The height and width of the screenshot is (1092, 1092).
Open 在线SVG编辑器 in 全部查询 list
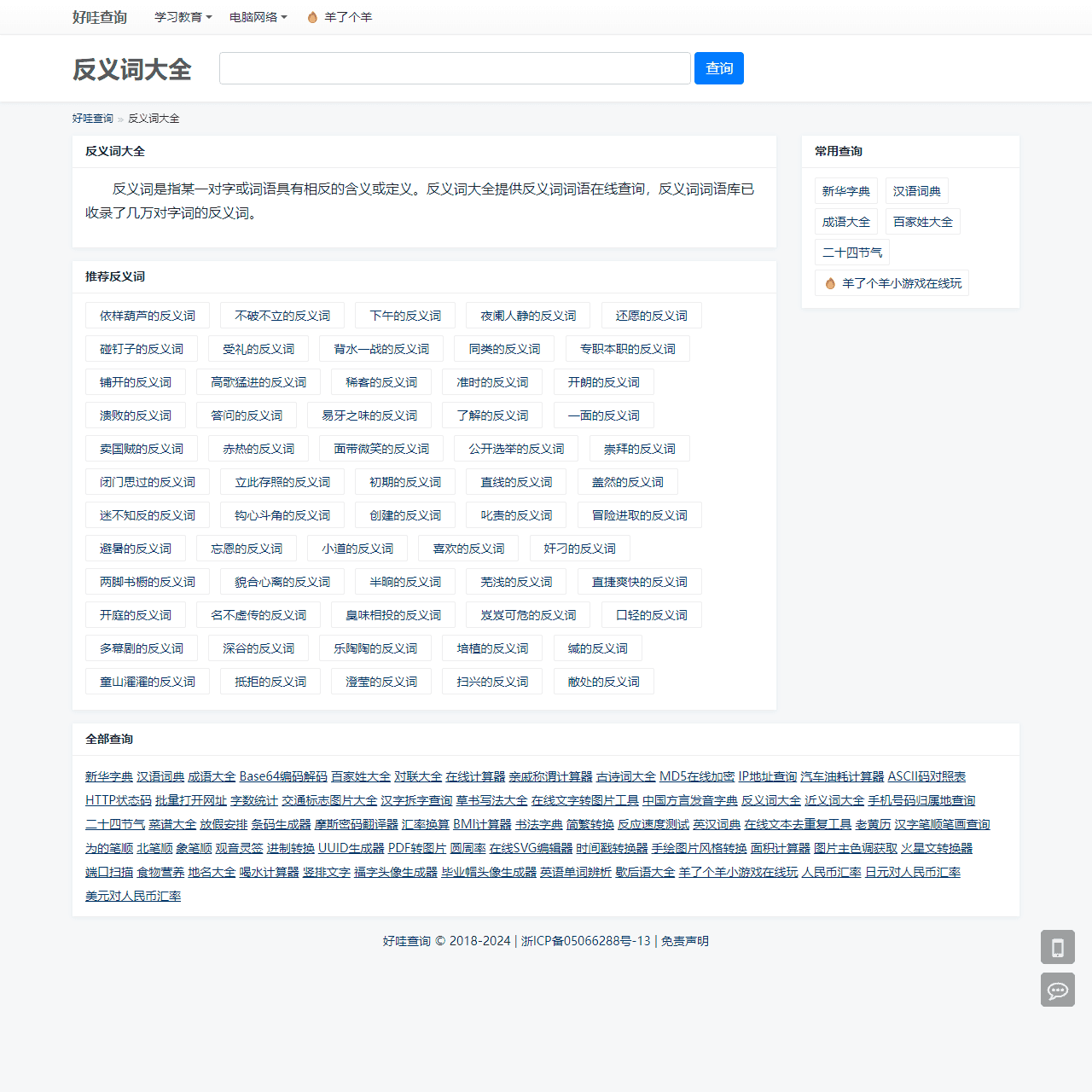point(531,848)
